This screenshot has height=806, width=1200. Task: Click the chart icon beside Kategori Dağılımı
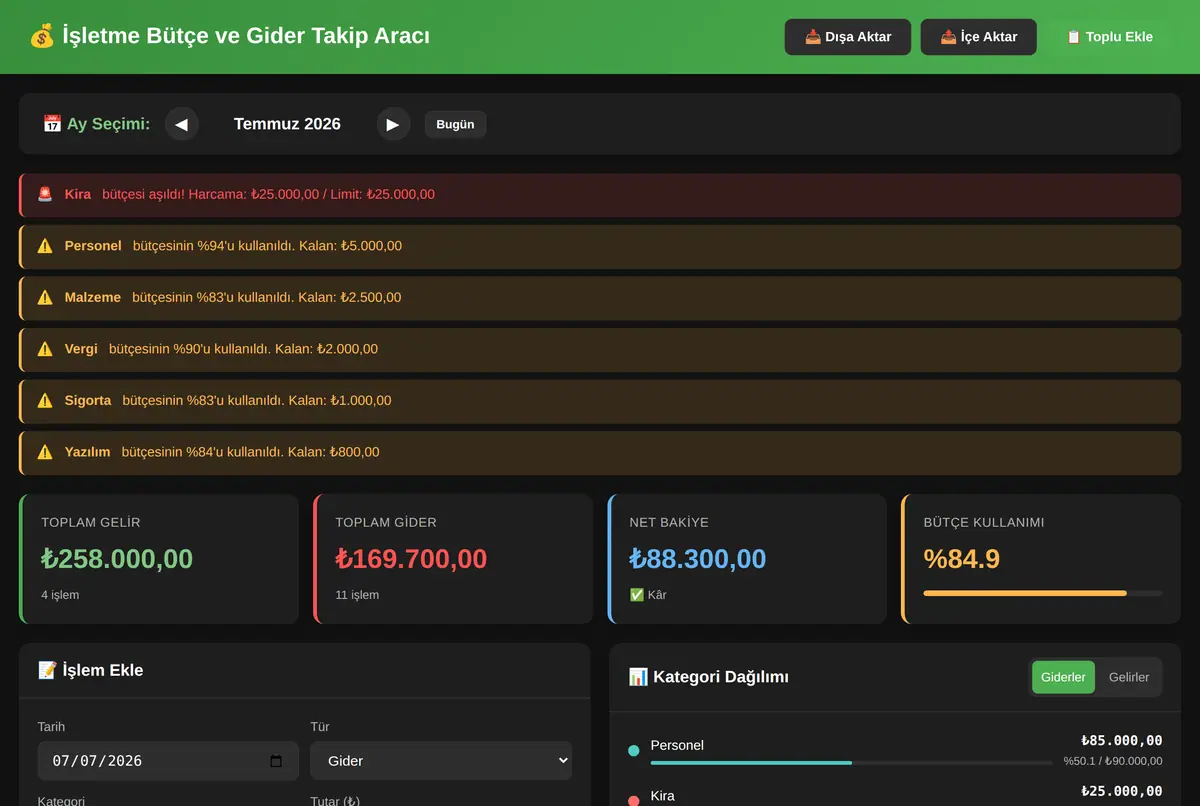tap(638, 677)
